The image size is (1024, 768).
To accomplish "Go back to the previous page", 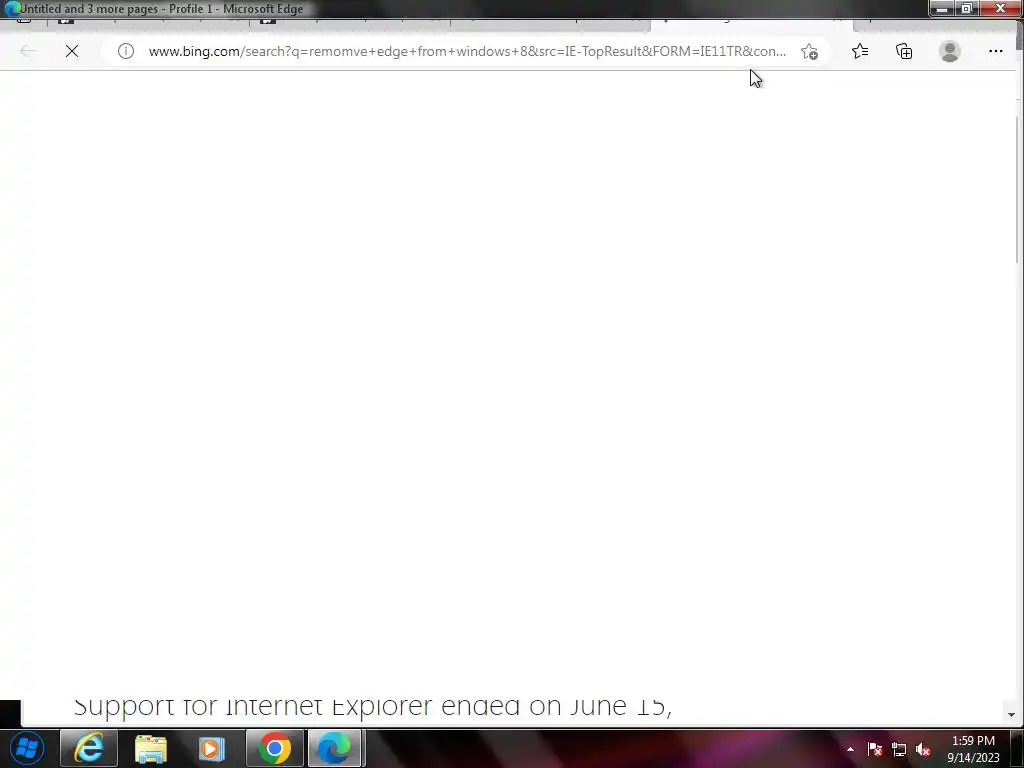I will (x=27, y=51).
